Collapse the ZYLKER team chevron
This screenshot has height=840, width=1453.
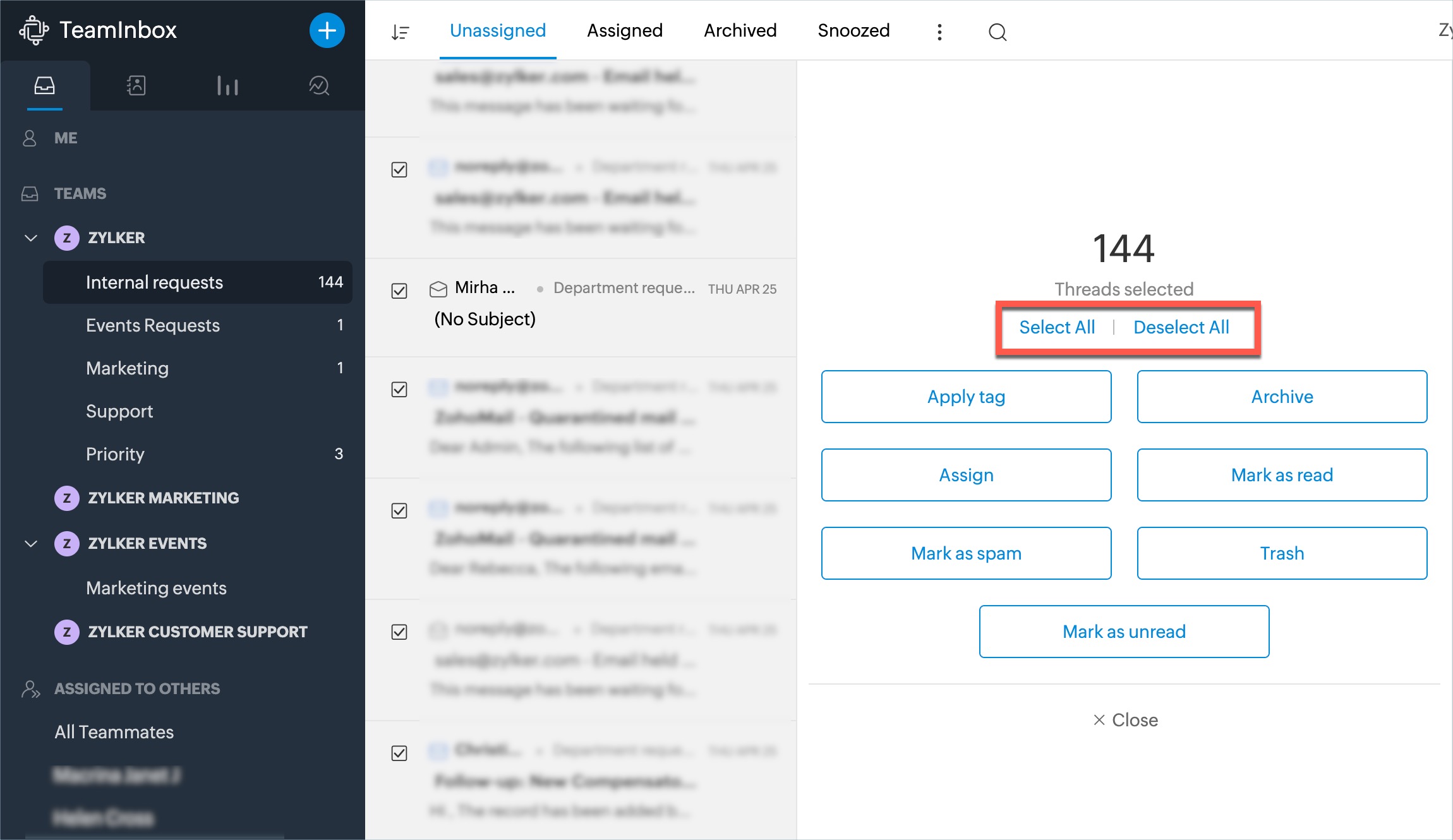(30, 238)
